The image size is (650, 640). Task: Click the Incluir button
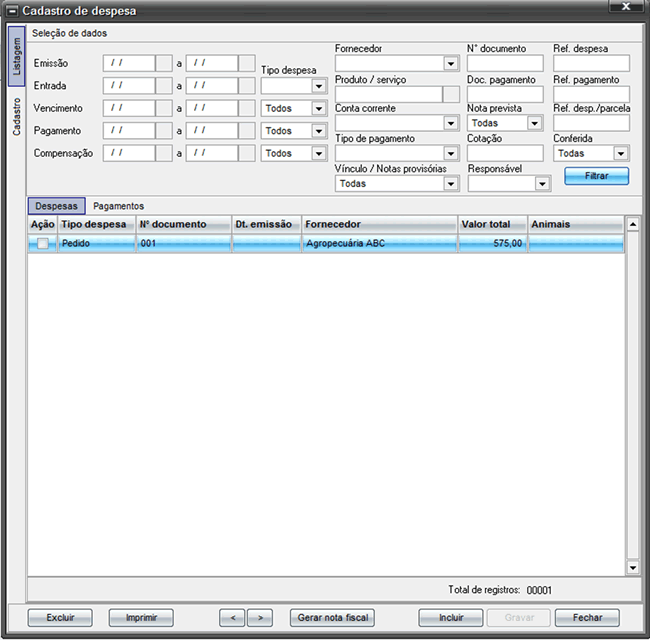450,617
